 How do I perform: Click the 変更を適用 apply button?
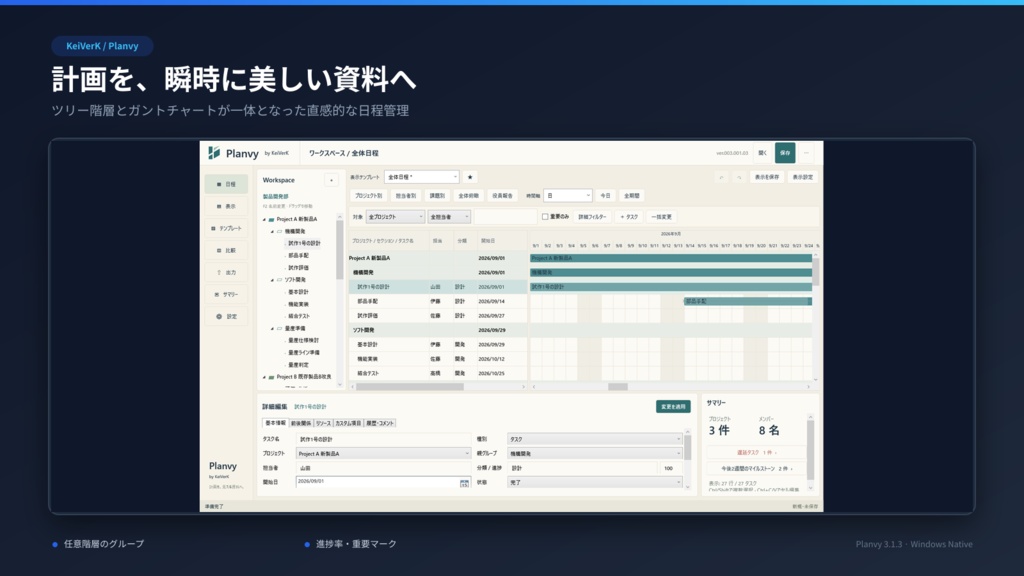[673, 406]
